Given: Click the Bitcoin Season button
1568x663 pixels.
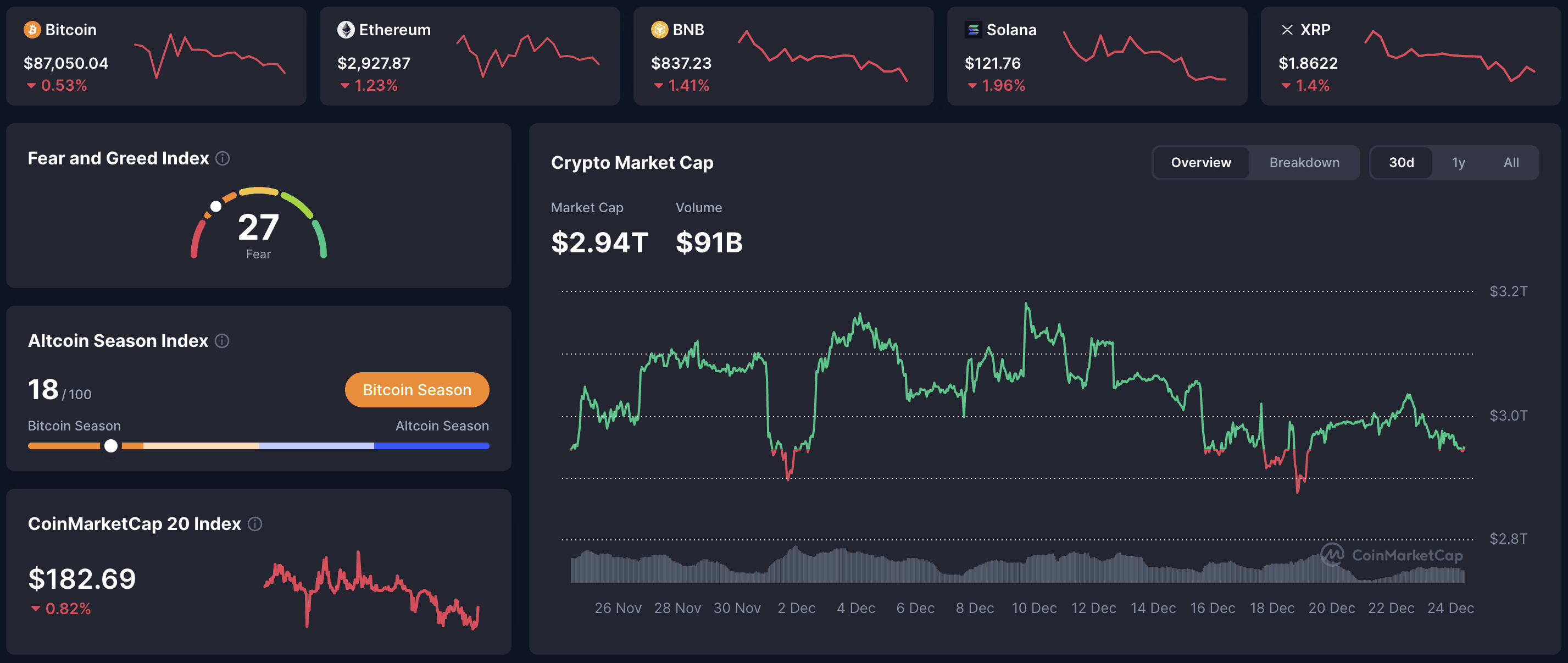Looking at the screenshot, I should click(x=417, y=390).
